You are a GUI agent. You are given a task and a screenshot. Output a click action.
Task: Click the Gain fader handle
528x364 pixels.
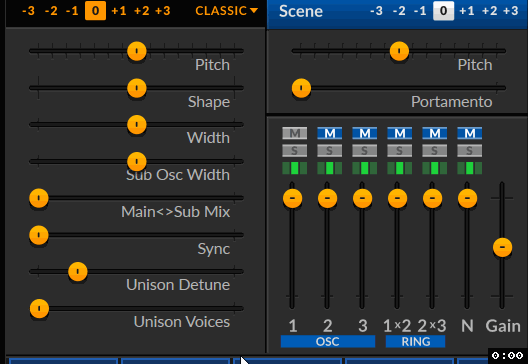(x=502, y=247)
